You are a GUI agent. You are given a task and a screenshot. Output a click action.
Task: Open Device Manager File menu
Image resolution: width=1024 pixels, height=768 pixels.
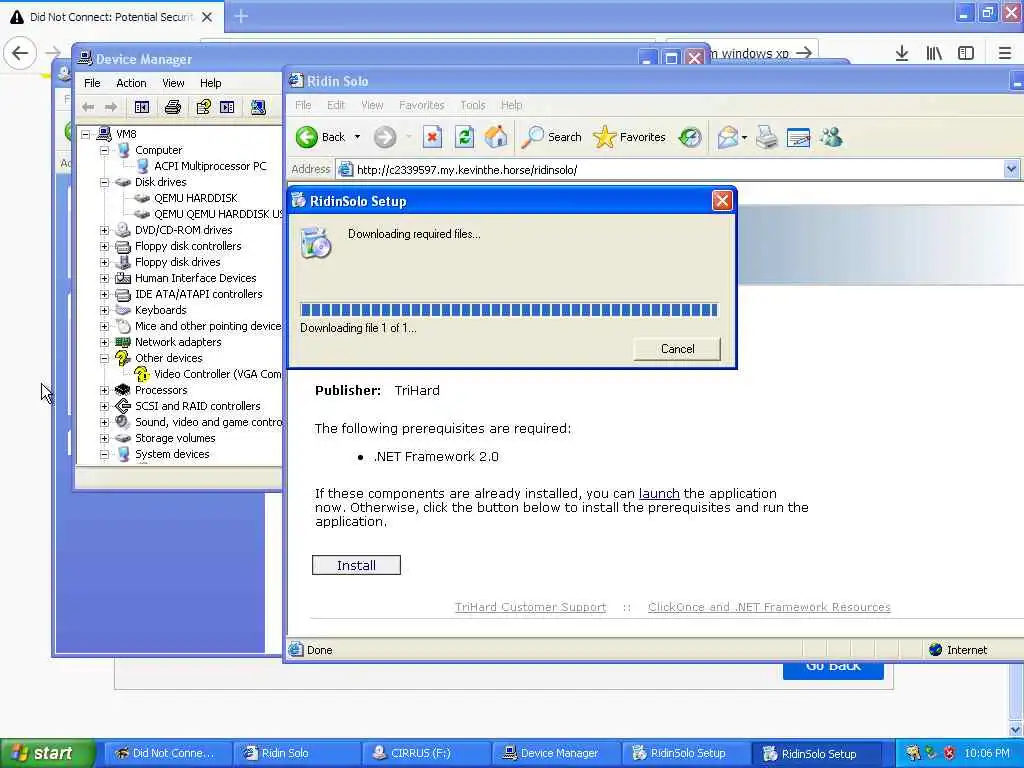92,83
